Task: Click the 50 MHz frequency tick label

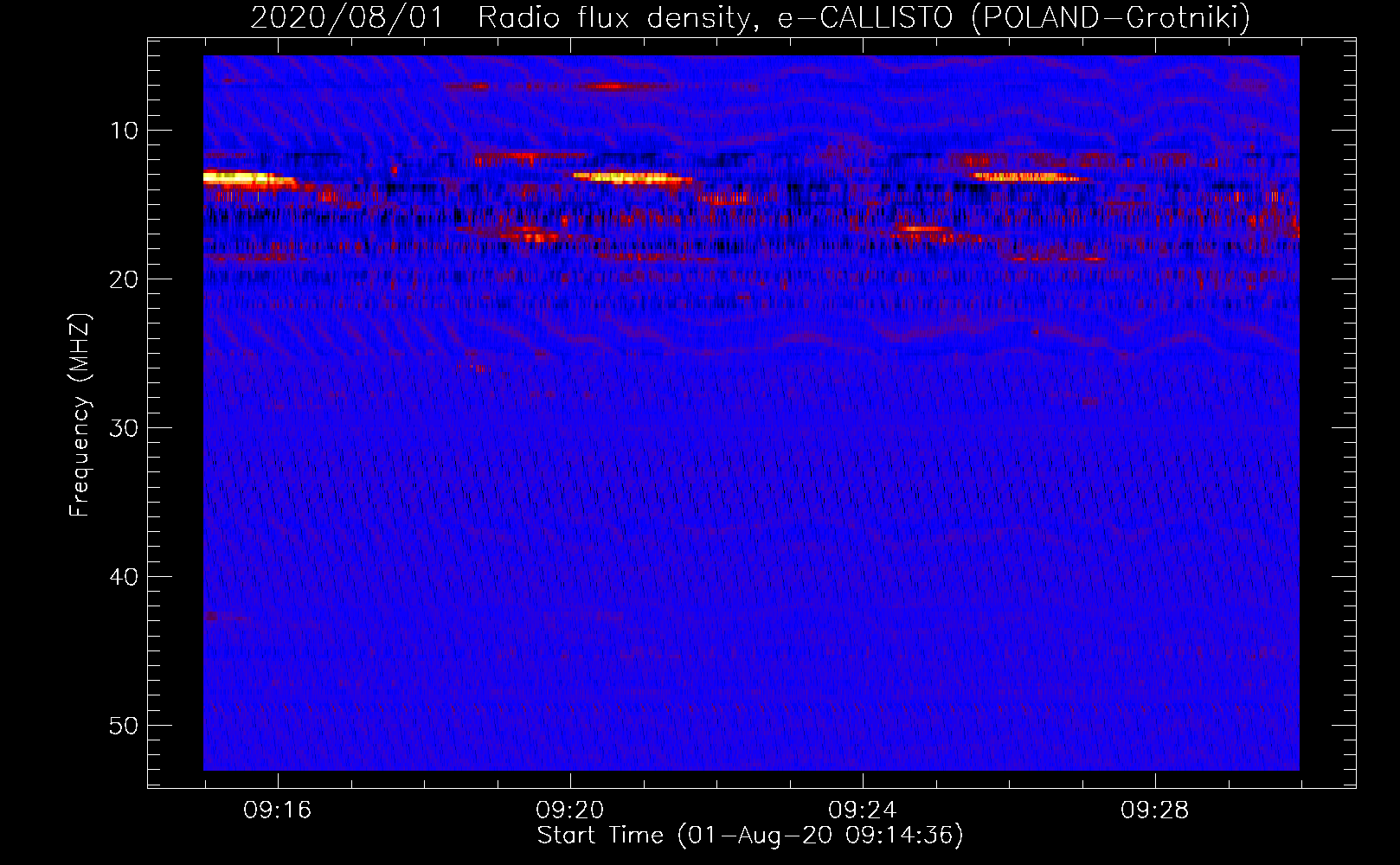Action: click(124, 726)
